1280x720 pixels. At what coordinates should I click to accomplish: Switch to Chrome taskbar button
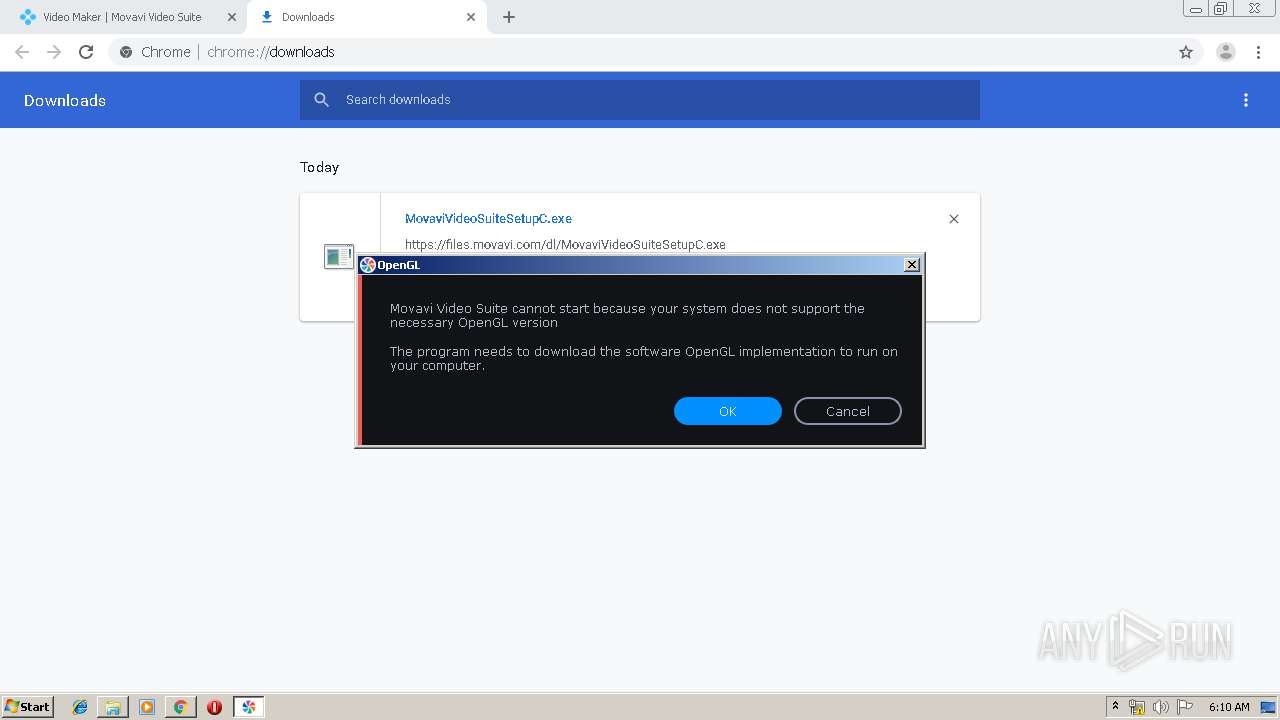pos(181,707)
